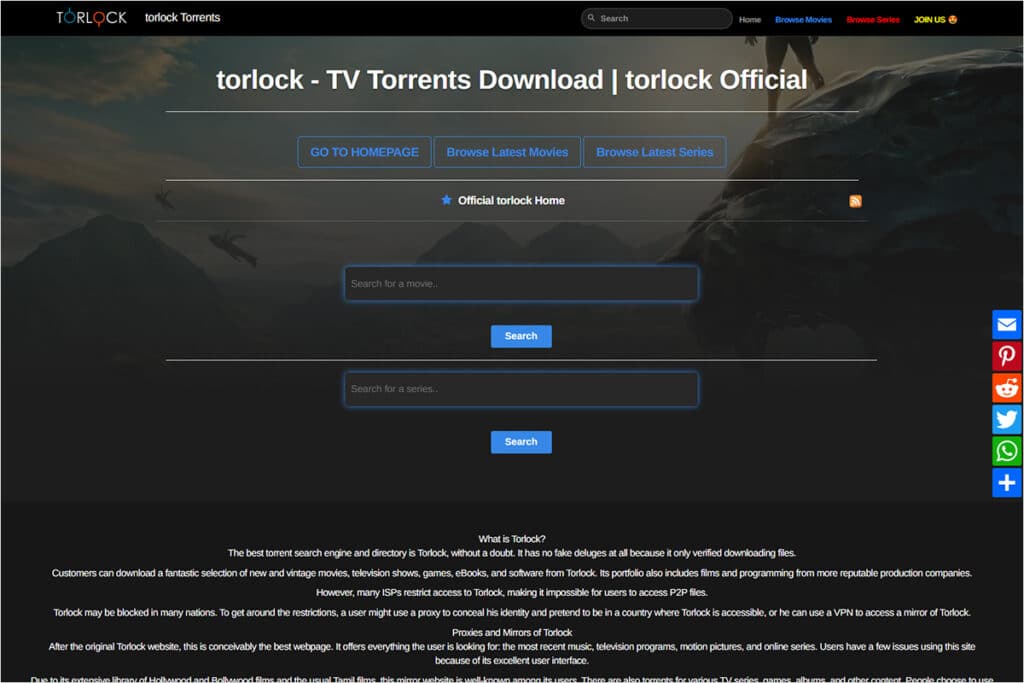
Task: Go to Browse Series in the top navigation
Action: pos(872,19)
